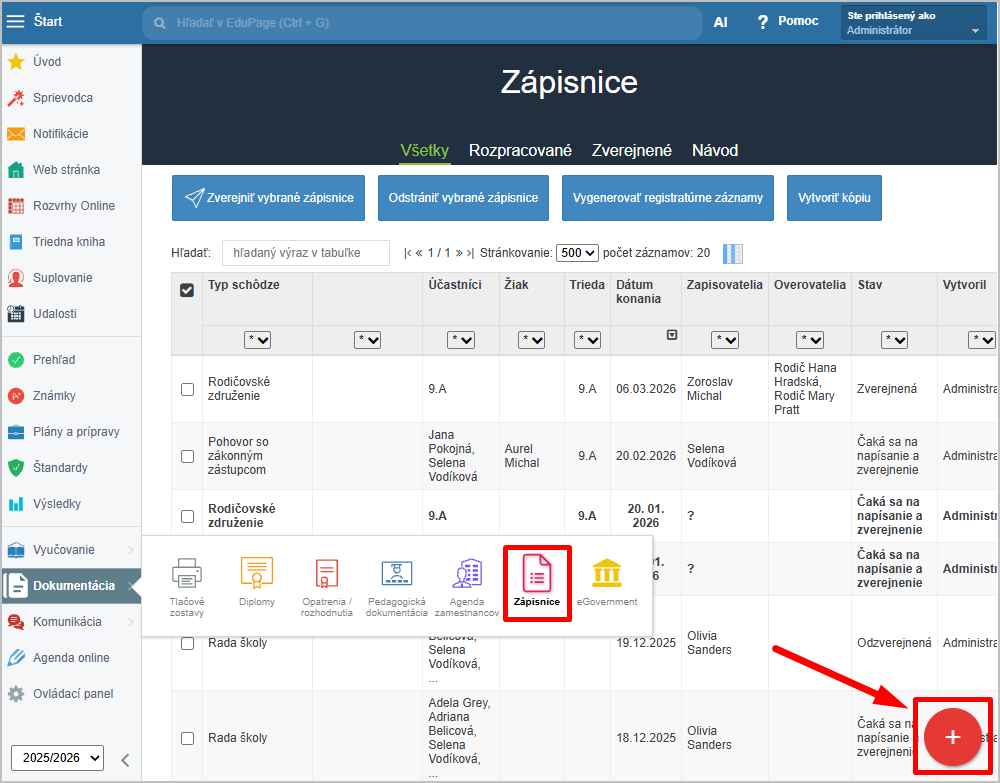Expand the Typ schôdze filter dropdown
The image size is (1000, 783).
[257, 340]
